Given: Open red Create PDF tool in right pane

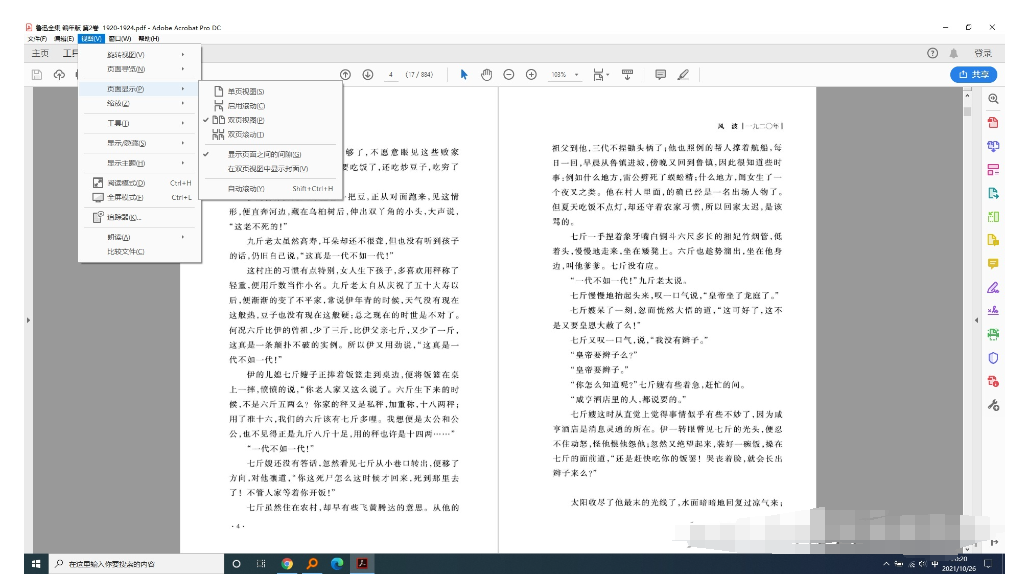Looking at the screenshot, I should (x=993, y=123).
